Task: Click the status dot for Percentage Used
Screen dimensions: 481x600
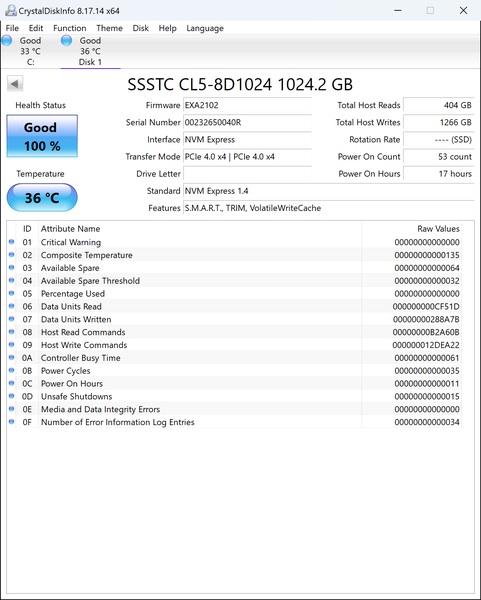Action: (x=11, y=293)
